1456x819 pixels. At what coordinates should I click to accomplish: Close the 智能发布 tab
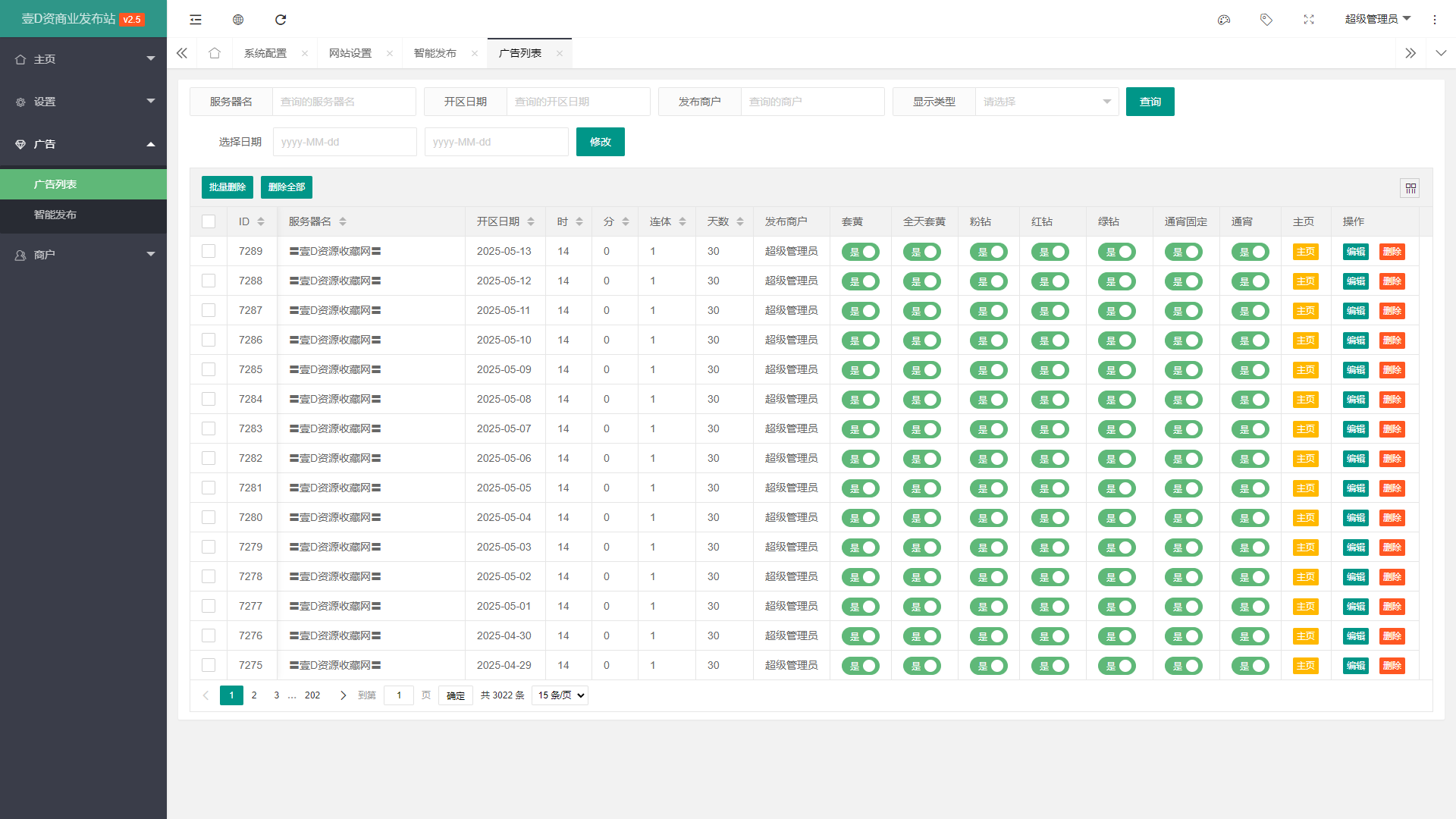tap(475, 53)
